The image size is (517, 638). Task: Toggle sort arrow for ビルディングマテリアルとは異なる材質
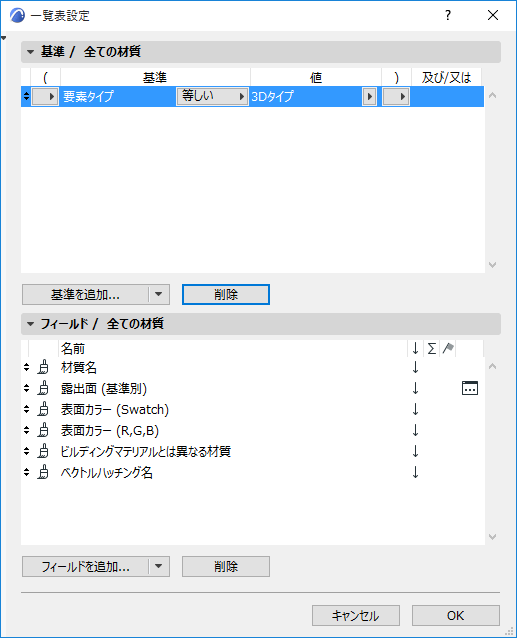click(415, 452)
